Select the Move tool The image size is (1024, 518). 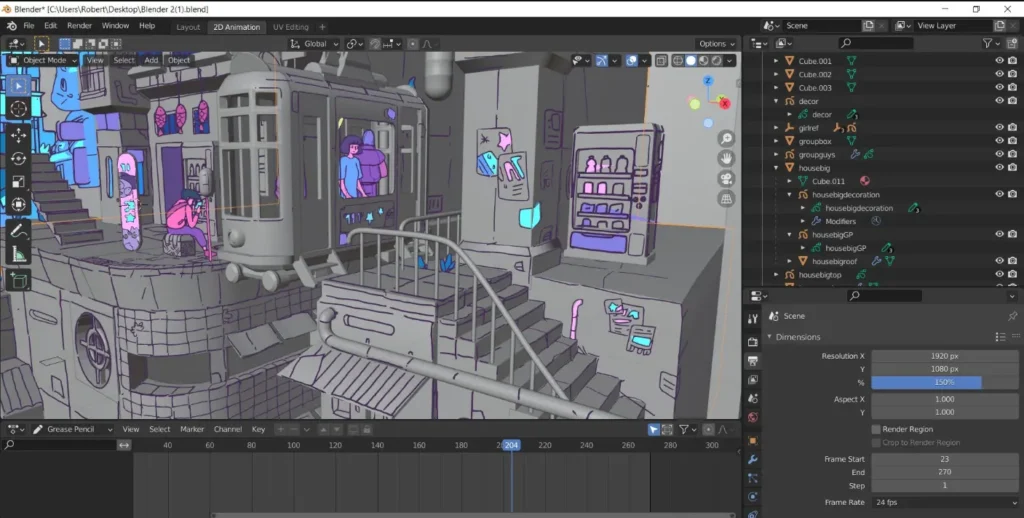click(x=18, y=135)
